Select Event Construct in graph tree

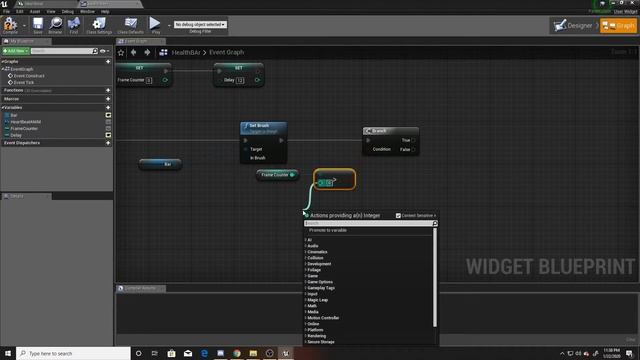pyautogui.click(x=29, y=76)
